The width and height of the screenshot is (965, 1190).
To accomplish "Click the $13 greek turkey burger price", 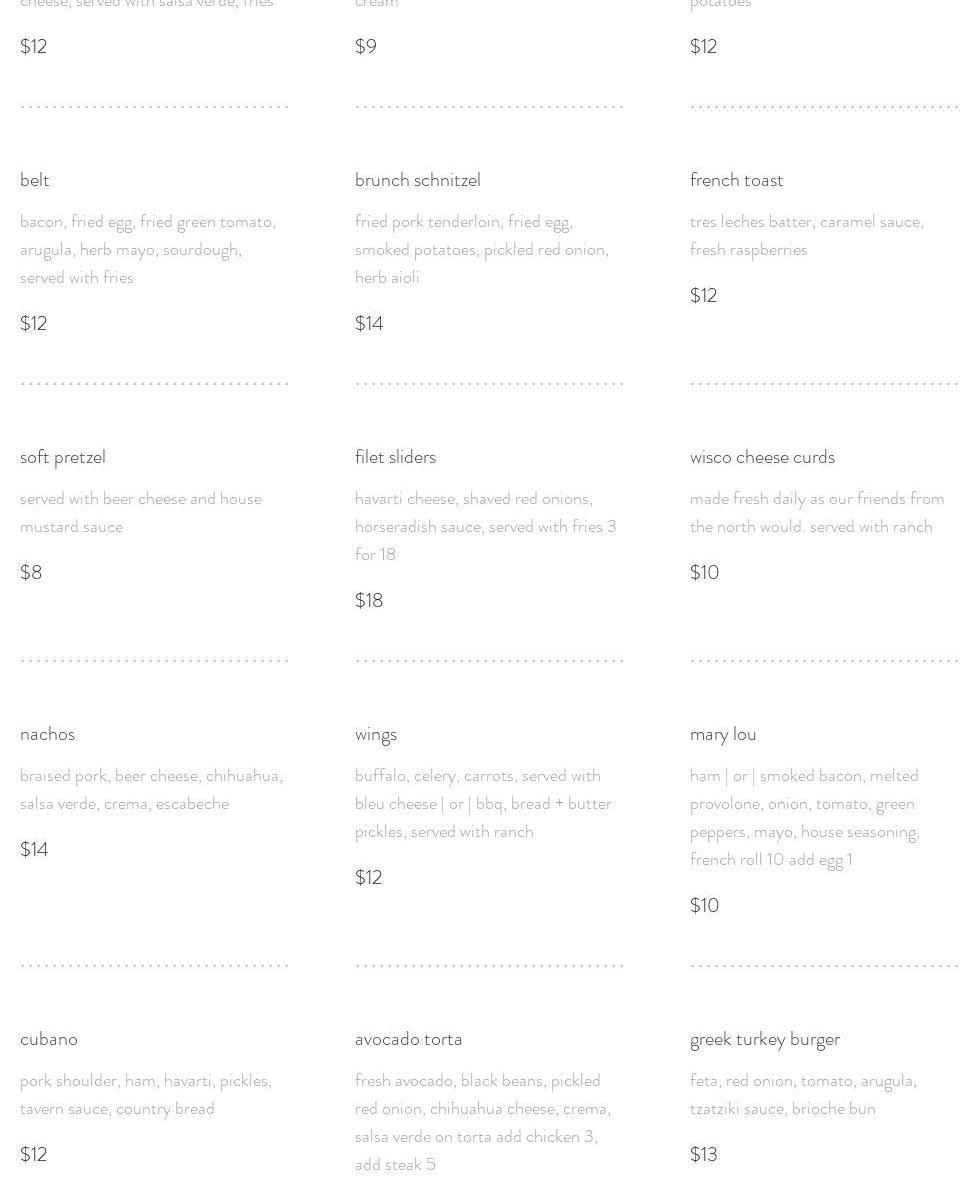I will 704,1154.
